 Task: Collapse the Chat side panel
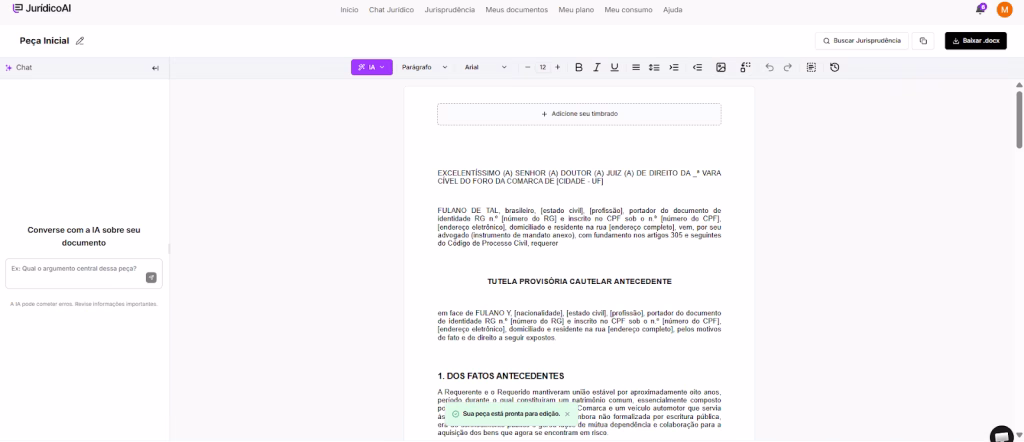click(x=155, y=68)
